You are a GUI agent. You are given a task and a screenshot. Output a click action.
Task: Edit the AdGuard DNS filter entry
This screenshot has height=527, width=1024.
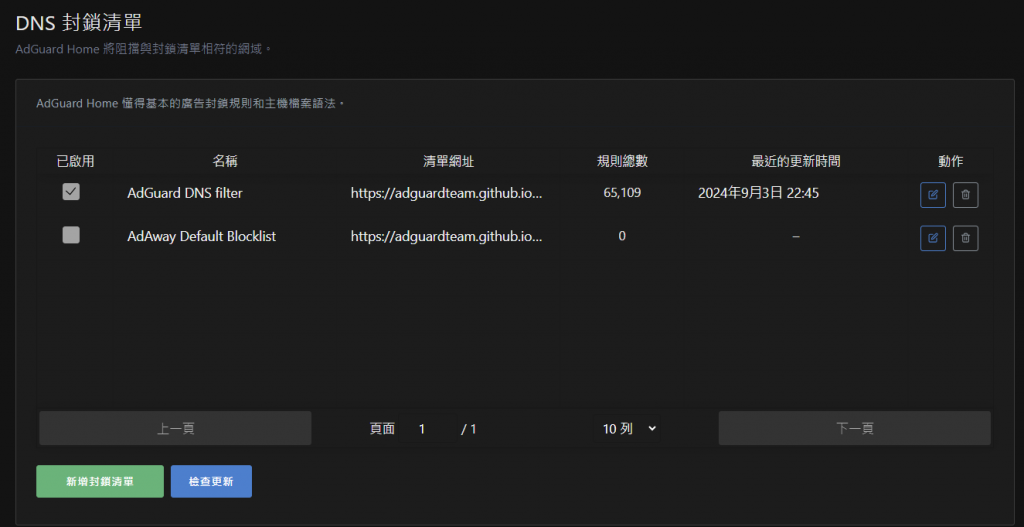[x=933, y=195]
